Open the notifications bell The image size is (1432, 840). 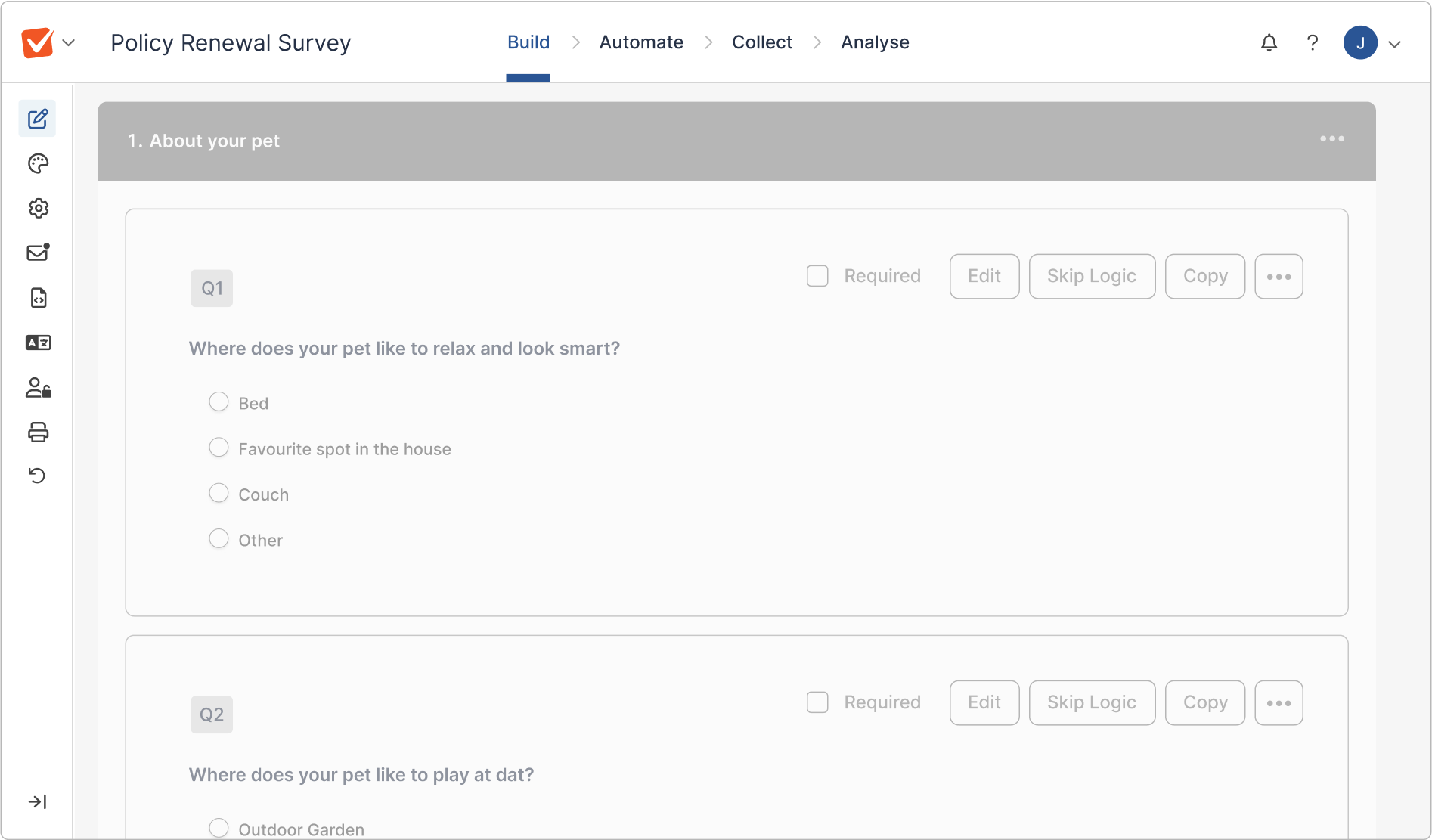(1269, 43)
